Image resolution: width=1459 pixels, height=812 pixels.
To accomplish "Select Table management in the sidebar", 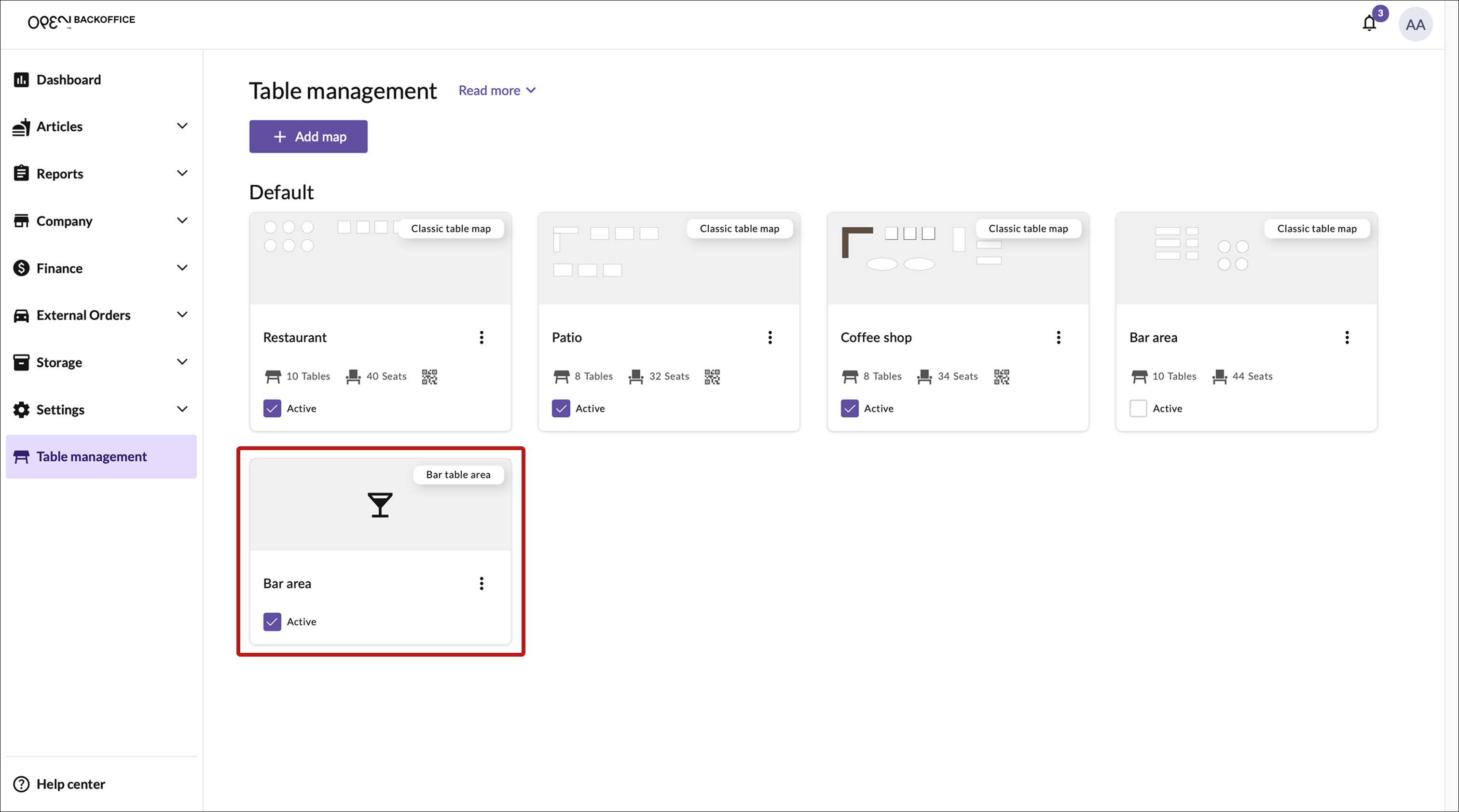I will pos(91,456).
